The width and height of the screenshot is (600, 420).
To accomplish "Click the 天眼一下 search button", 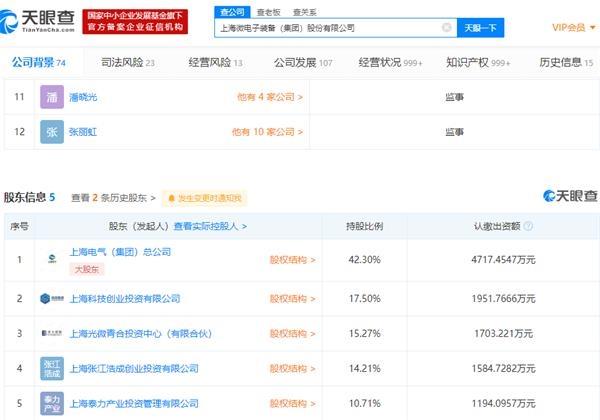I will click(x=480, y=28).
